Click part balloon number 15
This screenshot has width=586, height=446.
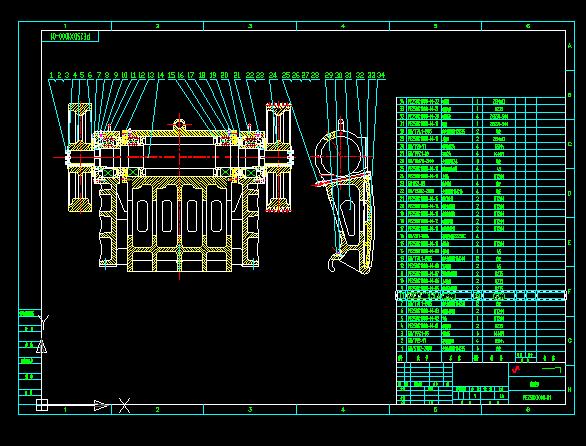[x=171, y=75]
